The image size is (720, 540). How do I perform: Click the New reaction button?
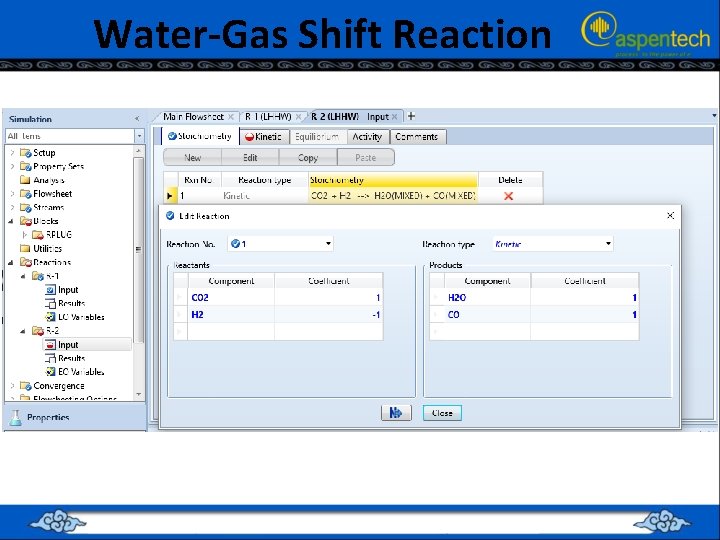(193, 158)
